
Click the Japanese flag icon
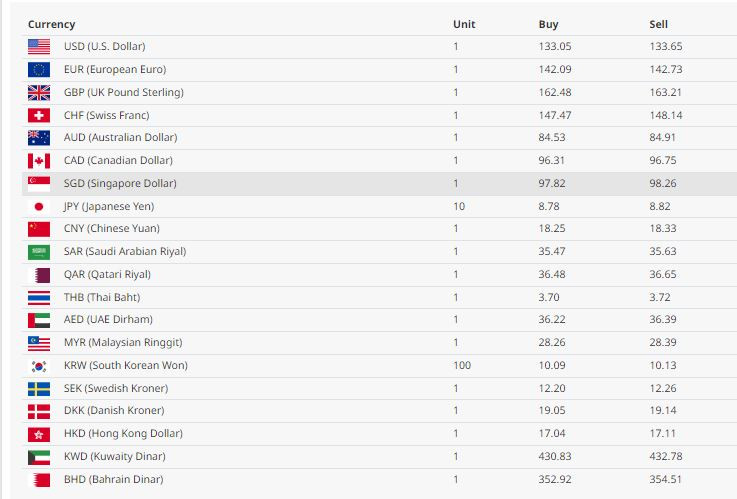click(x=39, y=206)
